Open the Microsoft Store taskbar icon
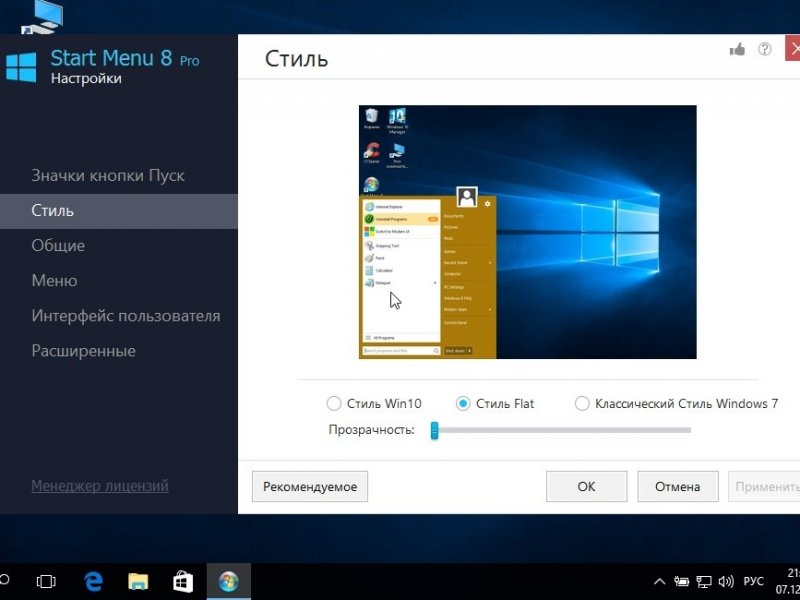This screenshot has width=800, height=600. pos(183,581)
